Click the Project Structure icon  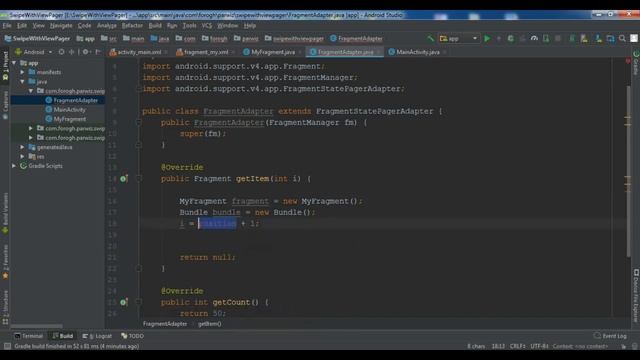click(610, 38)
